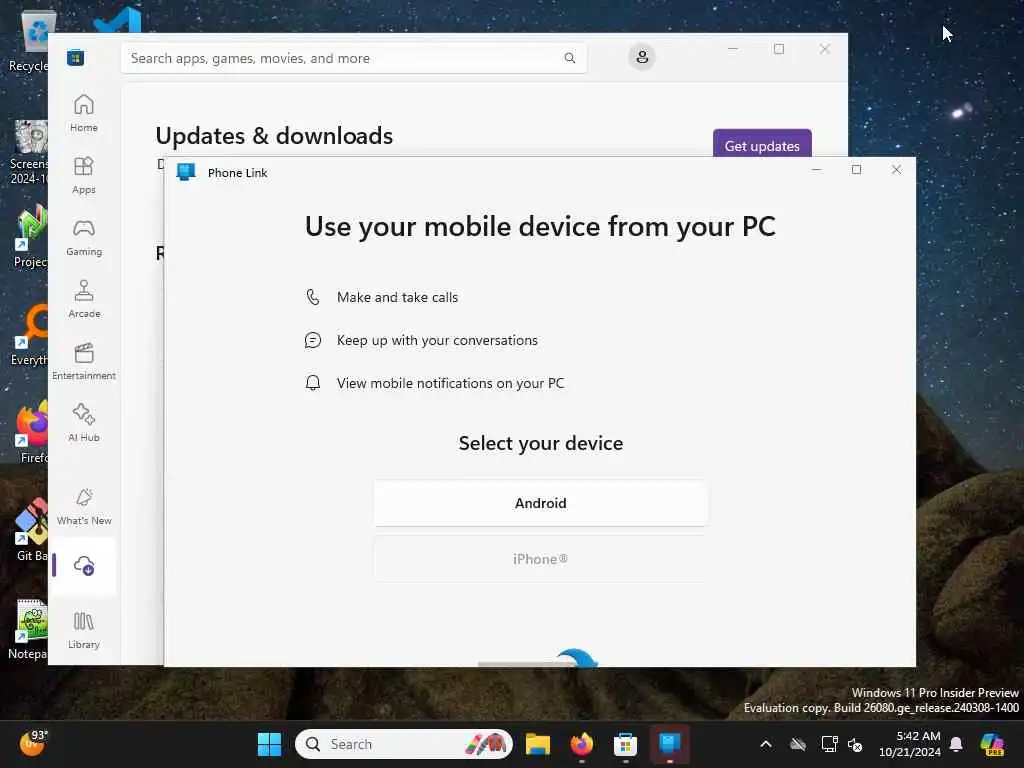Open the Windows Start menu

pyautogui.click(x=269, y=744)
